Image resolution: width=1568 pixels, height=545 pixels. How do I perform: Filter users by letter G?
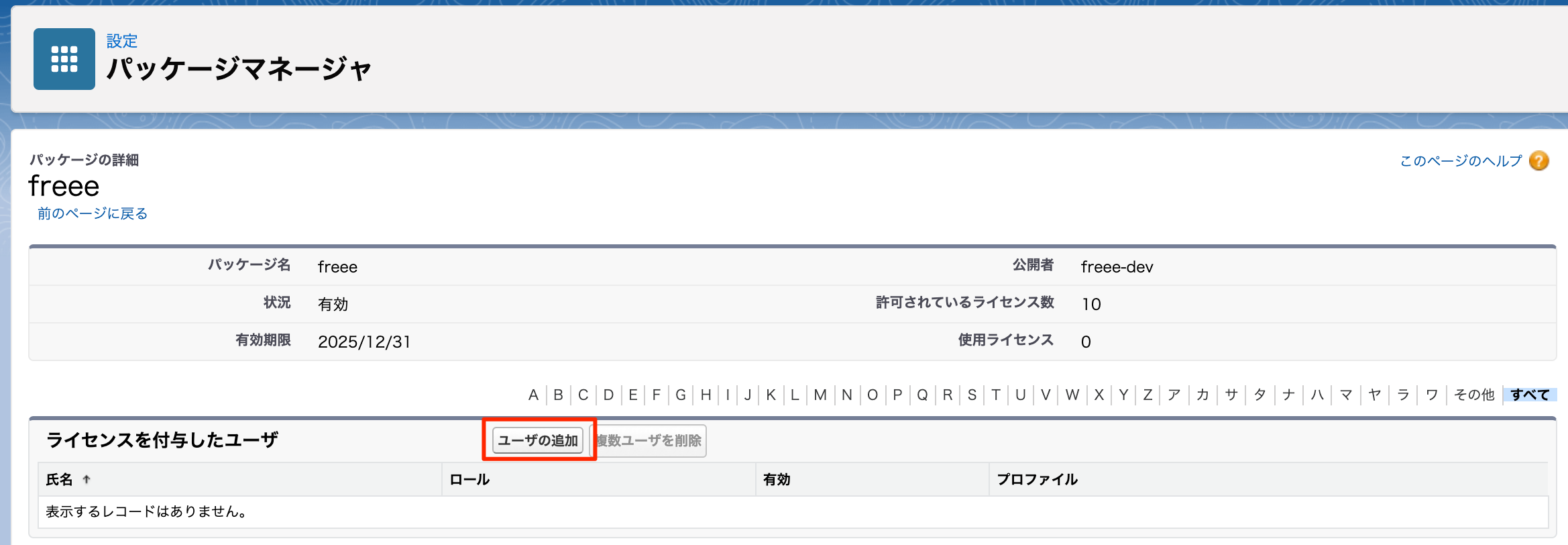click(681, 395)
